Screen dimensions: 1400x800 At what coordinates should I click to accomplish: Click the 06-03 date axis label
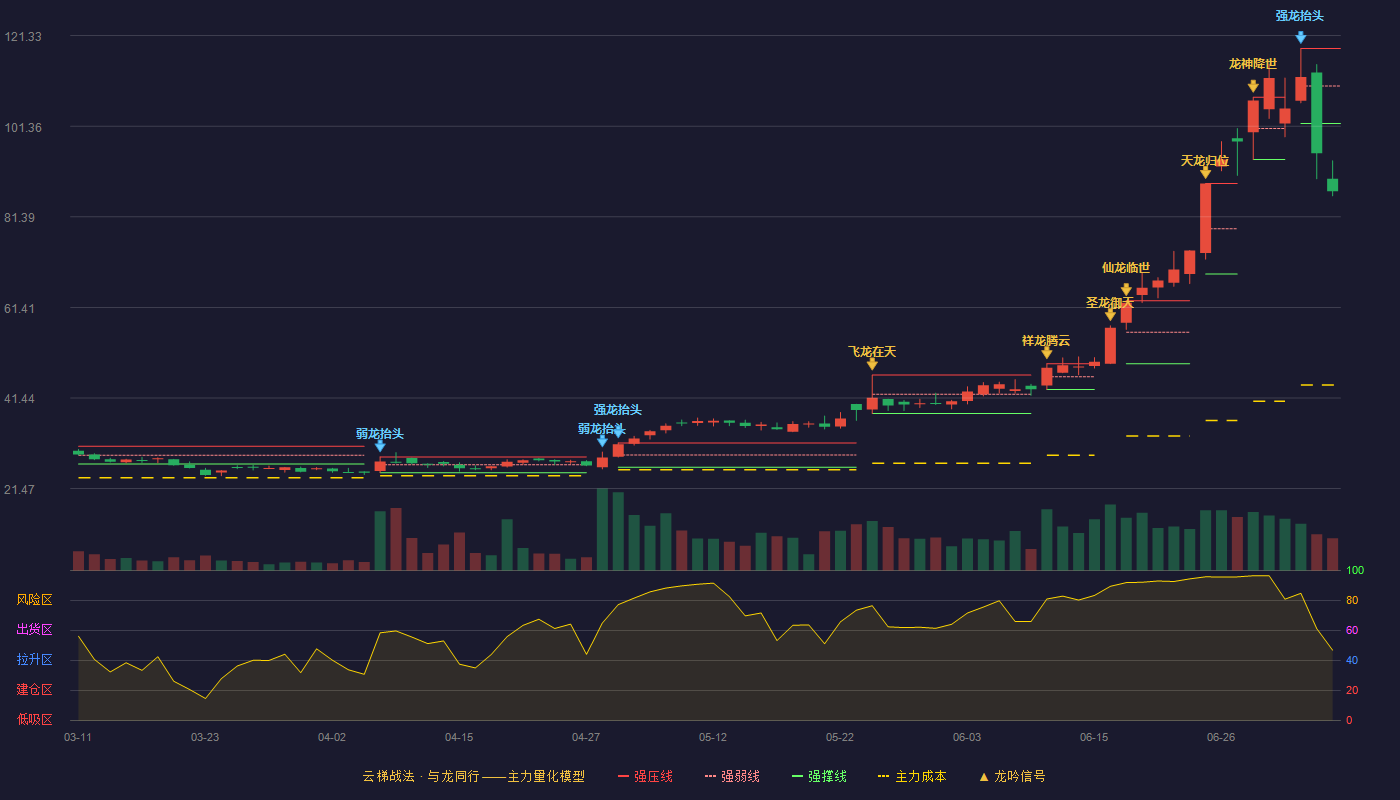(x=967, y=737)
